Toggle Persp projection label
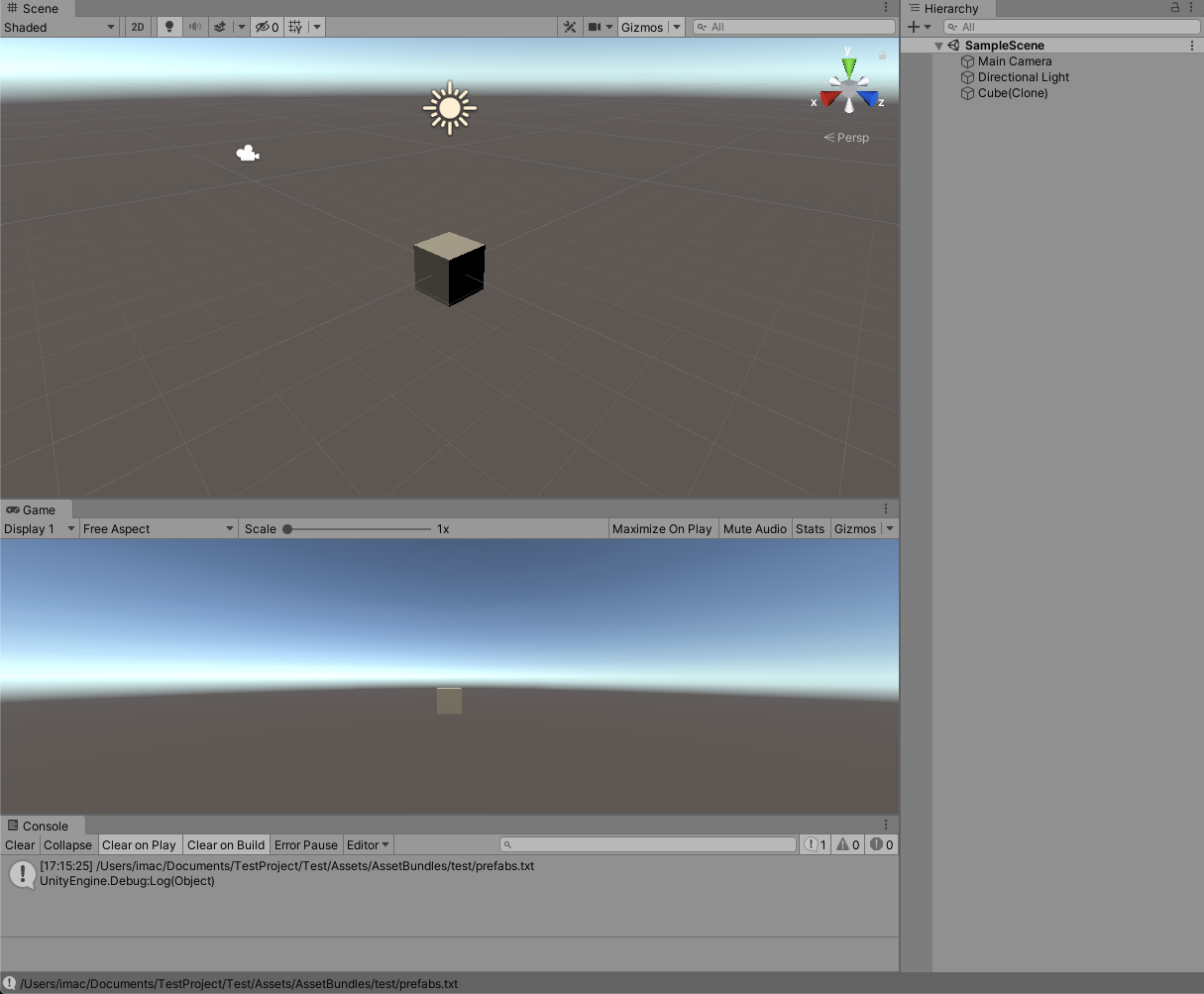 pyautogui.click(x=846, y=138)
